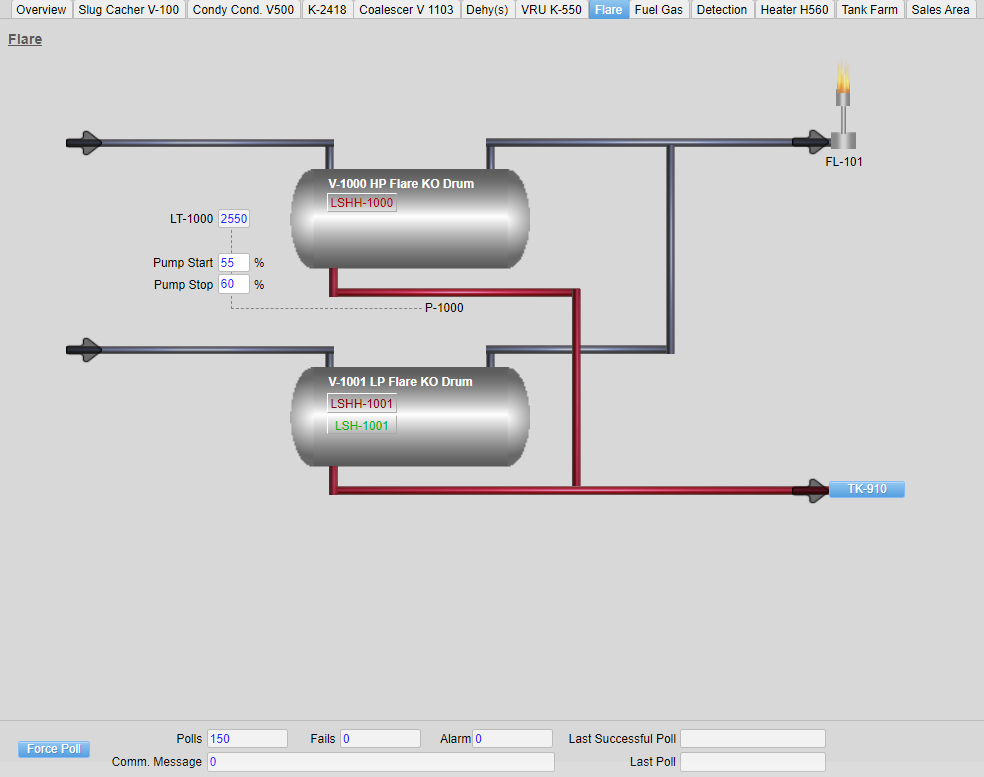Click the FL-101 label text

tap(843, 162)
